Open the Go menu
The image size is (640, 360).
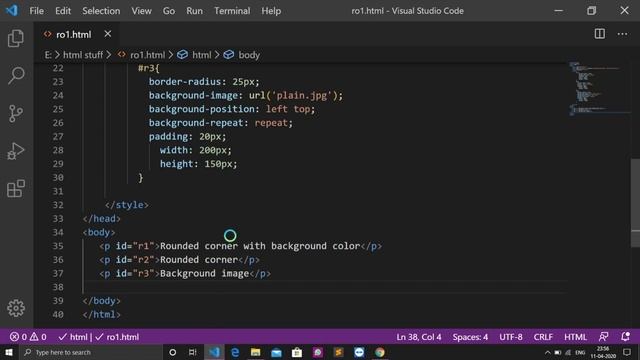pos(169,11)
